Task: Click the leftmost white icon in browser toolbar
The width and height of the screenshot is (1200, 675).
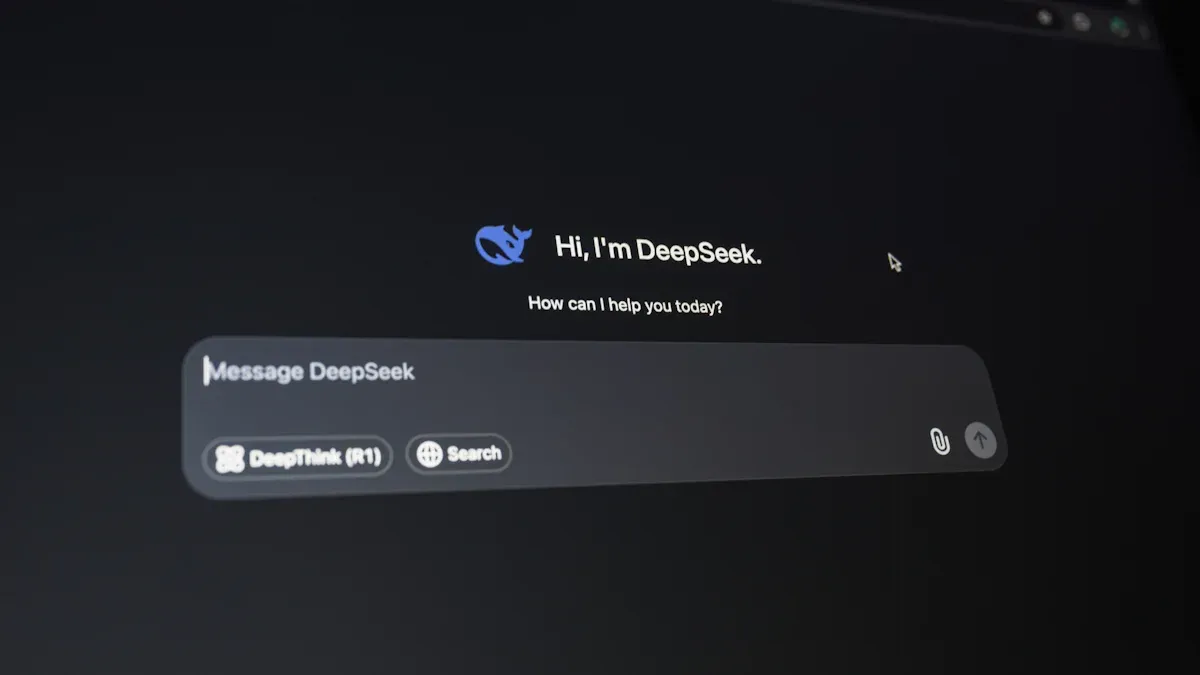Action: 1045,17
